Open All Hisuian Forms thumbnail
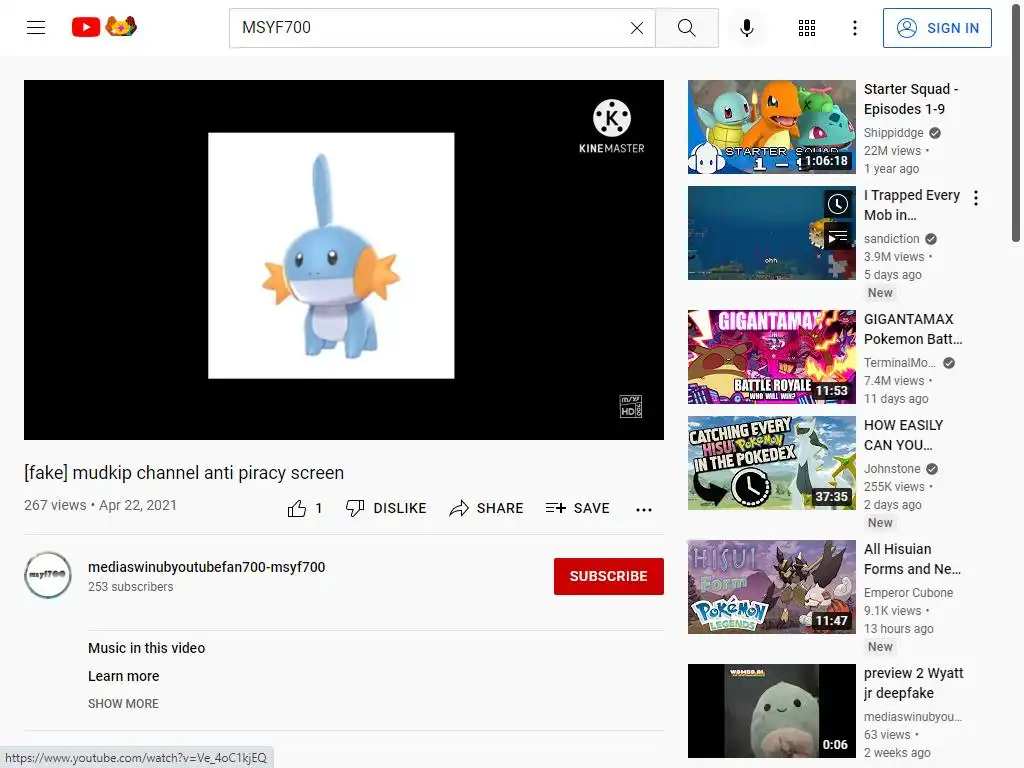 tap(771, 586)
